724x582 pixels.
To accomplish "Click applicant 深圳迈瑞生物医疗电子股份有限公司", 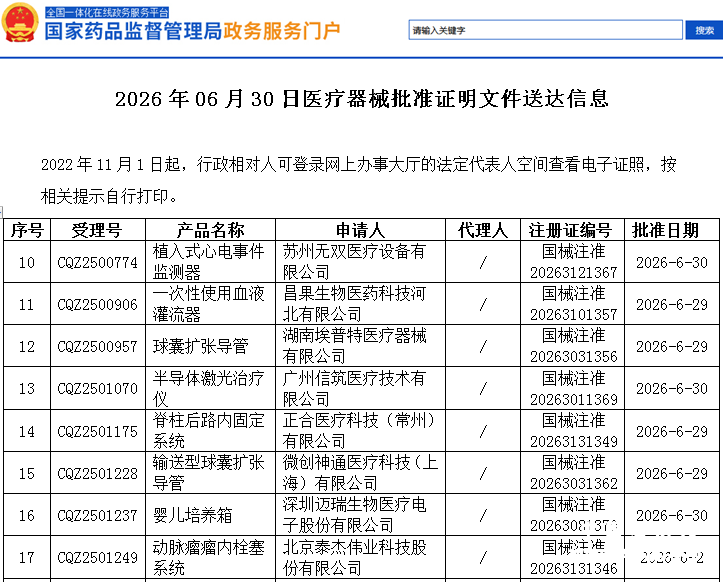I will [354, 515].
